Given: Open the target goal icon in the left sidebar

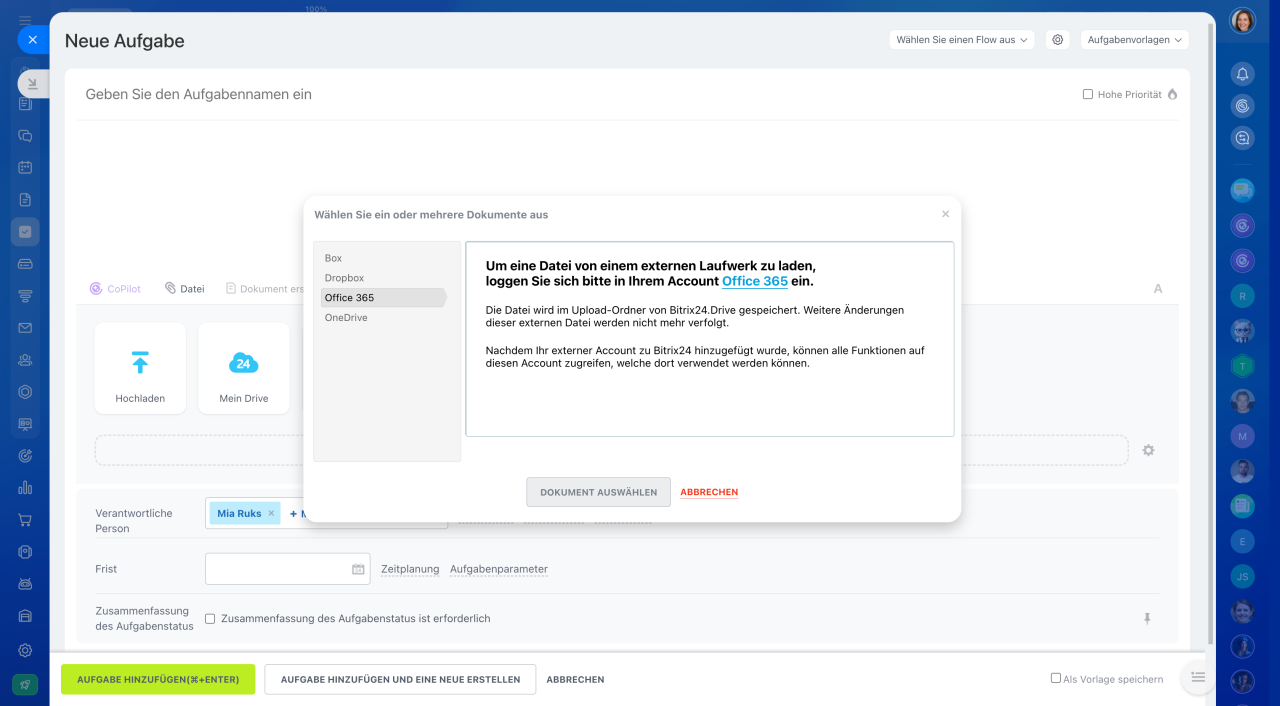Looking at the screenshot, I should point(25,456).
